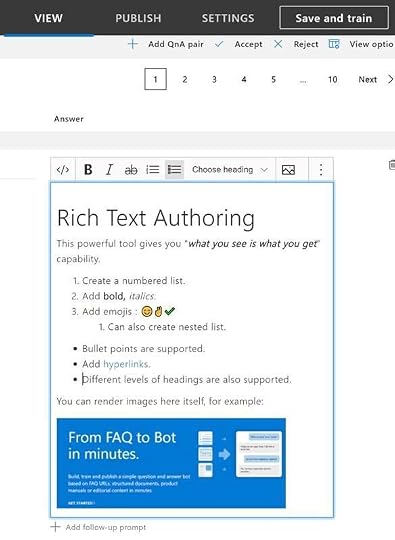Apply italic formatting

(x=109, y=169)
